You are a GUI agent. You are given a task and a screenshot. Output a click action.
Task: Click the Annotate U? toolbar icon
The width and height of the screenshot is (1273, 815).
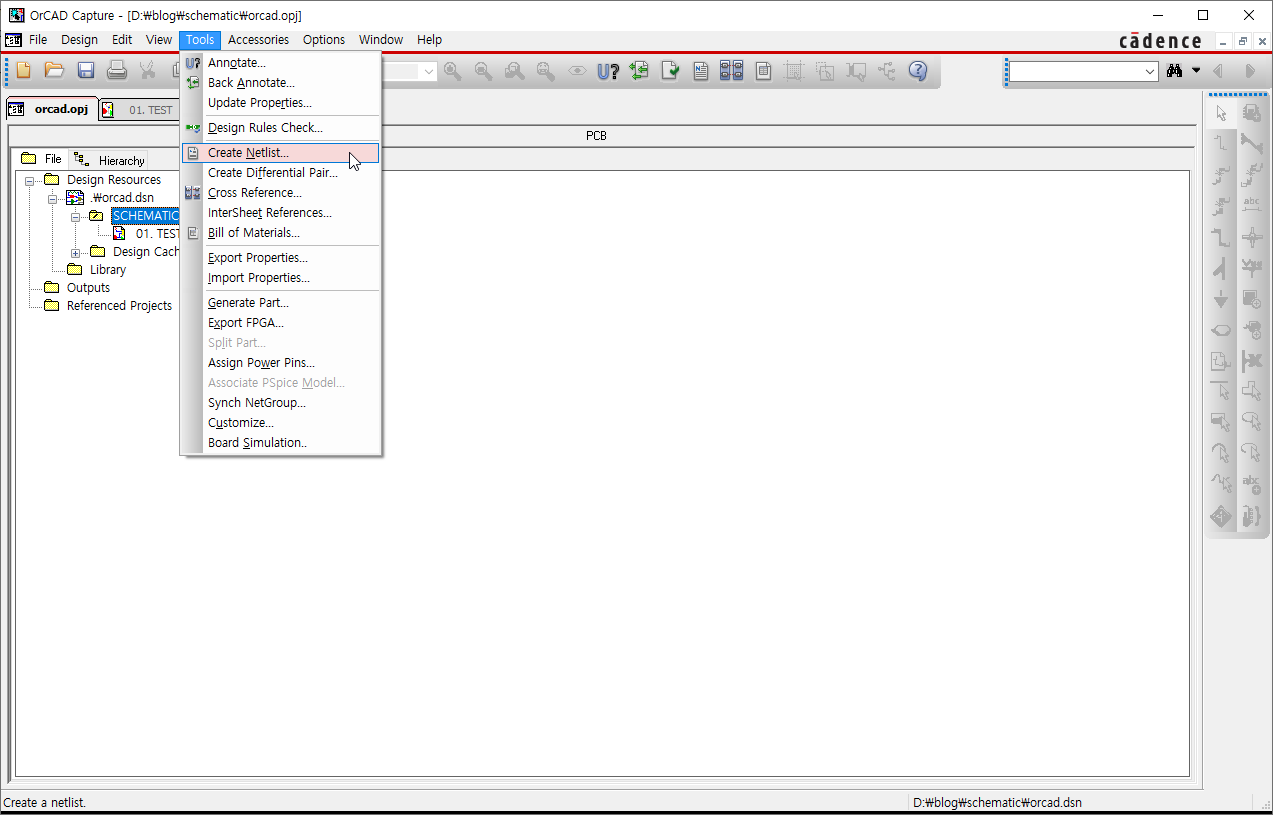tap(608, 71)
